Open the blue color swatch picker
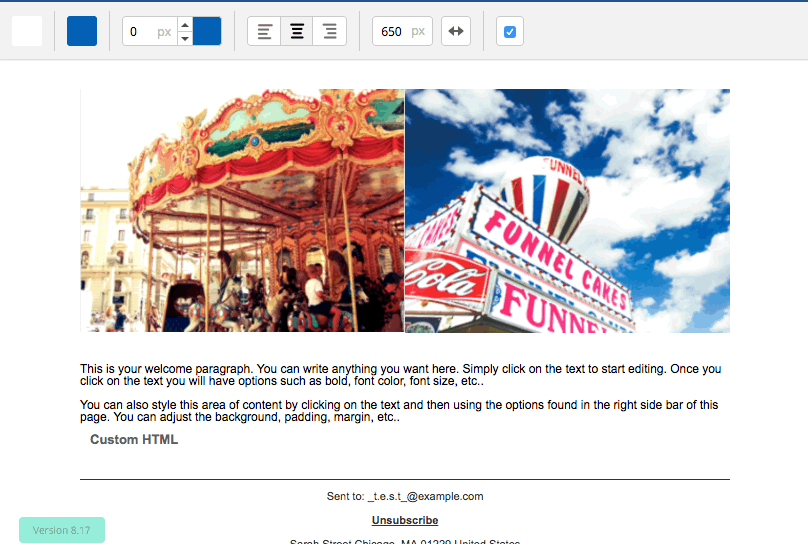 point(82,31)
